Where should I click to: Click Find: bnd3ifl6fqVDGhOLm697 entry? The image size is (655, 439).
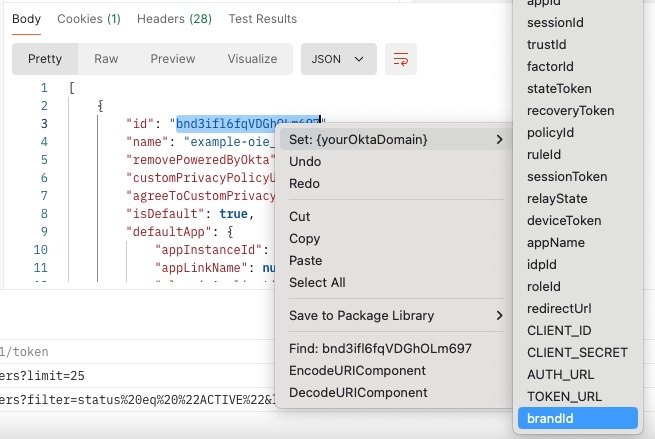[380, 349]
